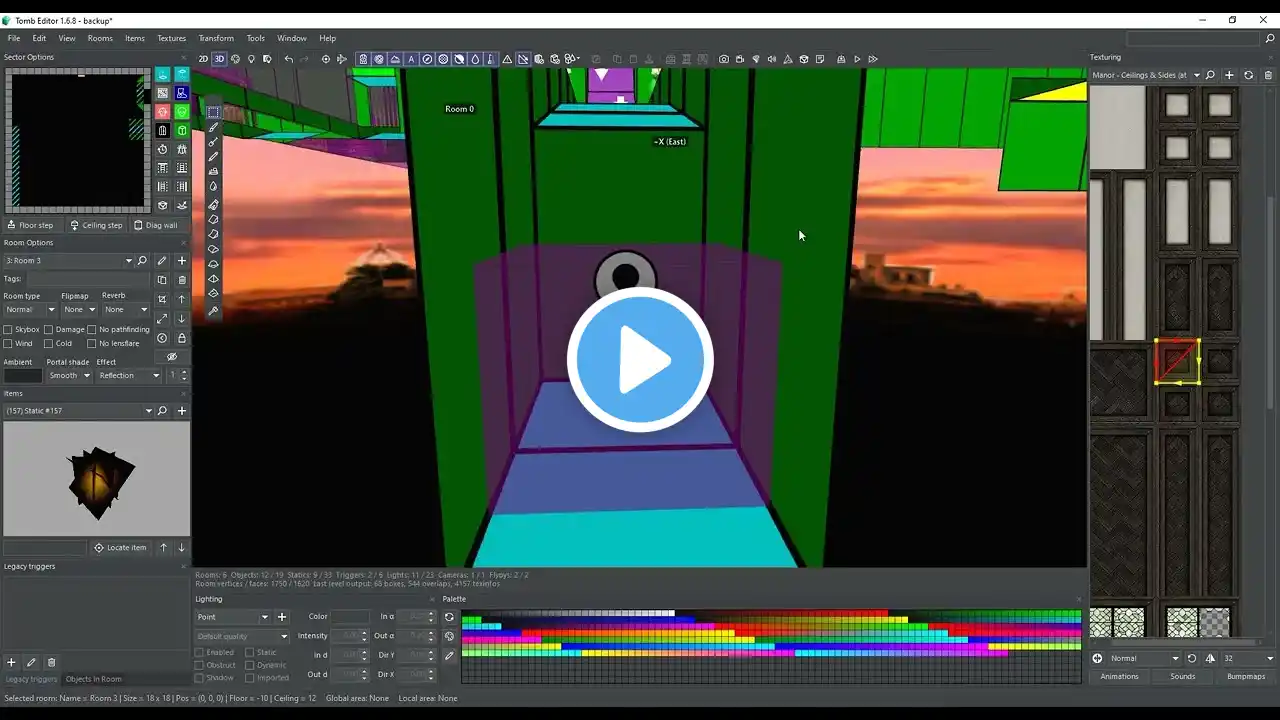This screenshot has height=720, width=1280.
Task: Click the Undo arrow in the toolbar
Action: coord(289,59)
